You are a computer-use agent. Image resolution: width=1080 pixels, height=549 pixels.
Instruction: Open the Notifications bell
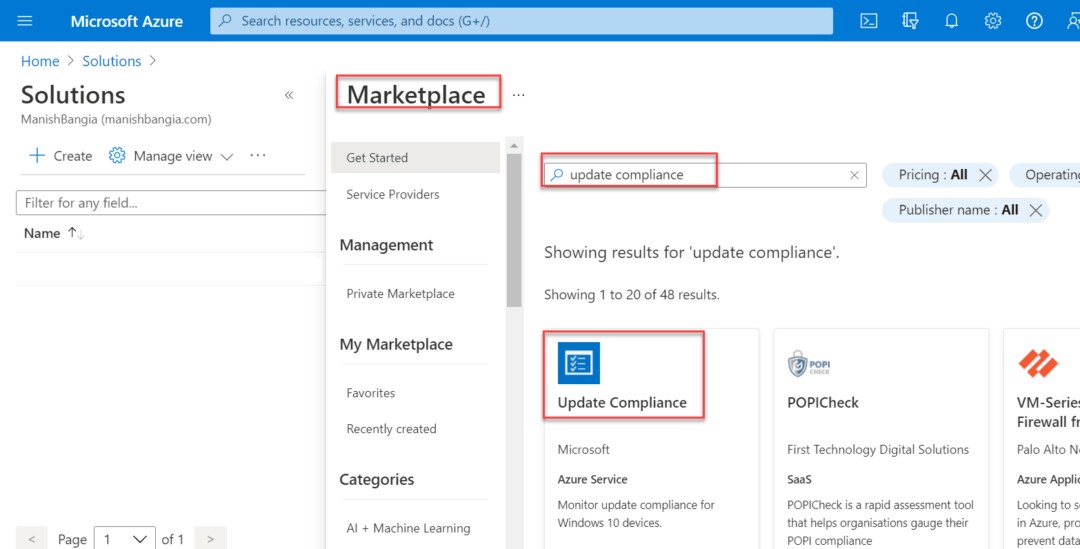951,21
